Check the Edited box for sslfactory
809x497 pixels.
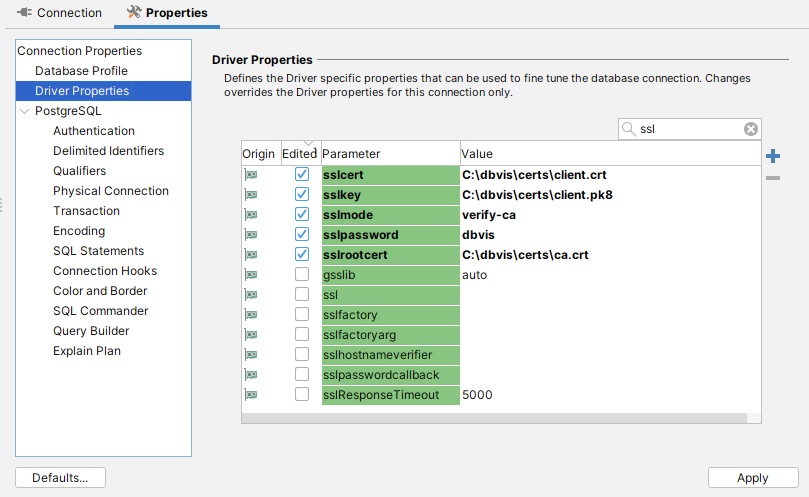tap(302, 315)
